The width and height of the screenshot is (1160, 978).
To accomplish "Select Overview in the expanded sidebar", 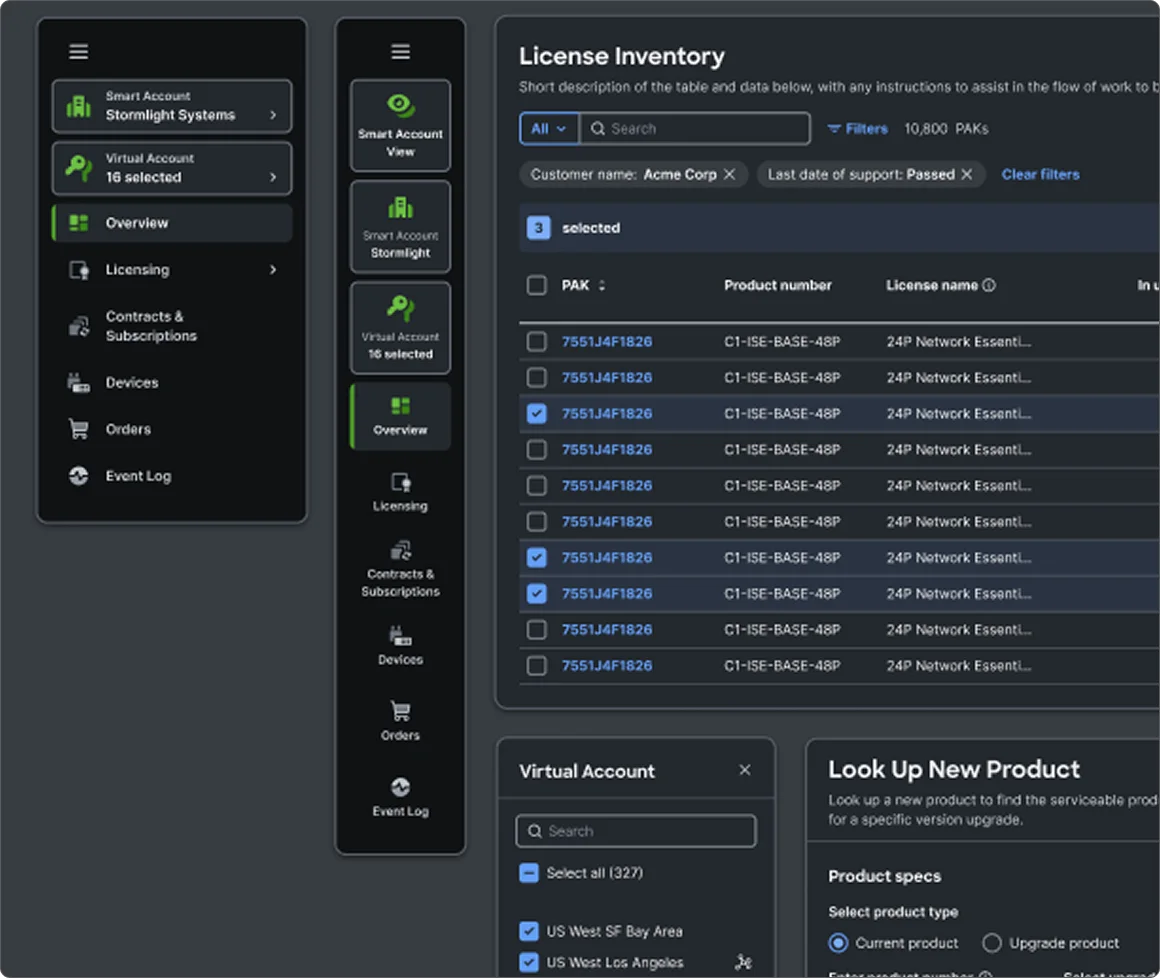I will [172, 223].
